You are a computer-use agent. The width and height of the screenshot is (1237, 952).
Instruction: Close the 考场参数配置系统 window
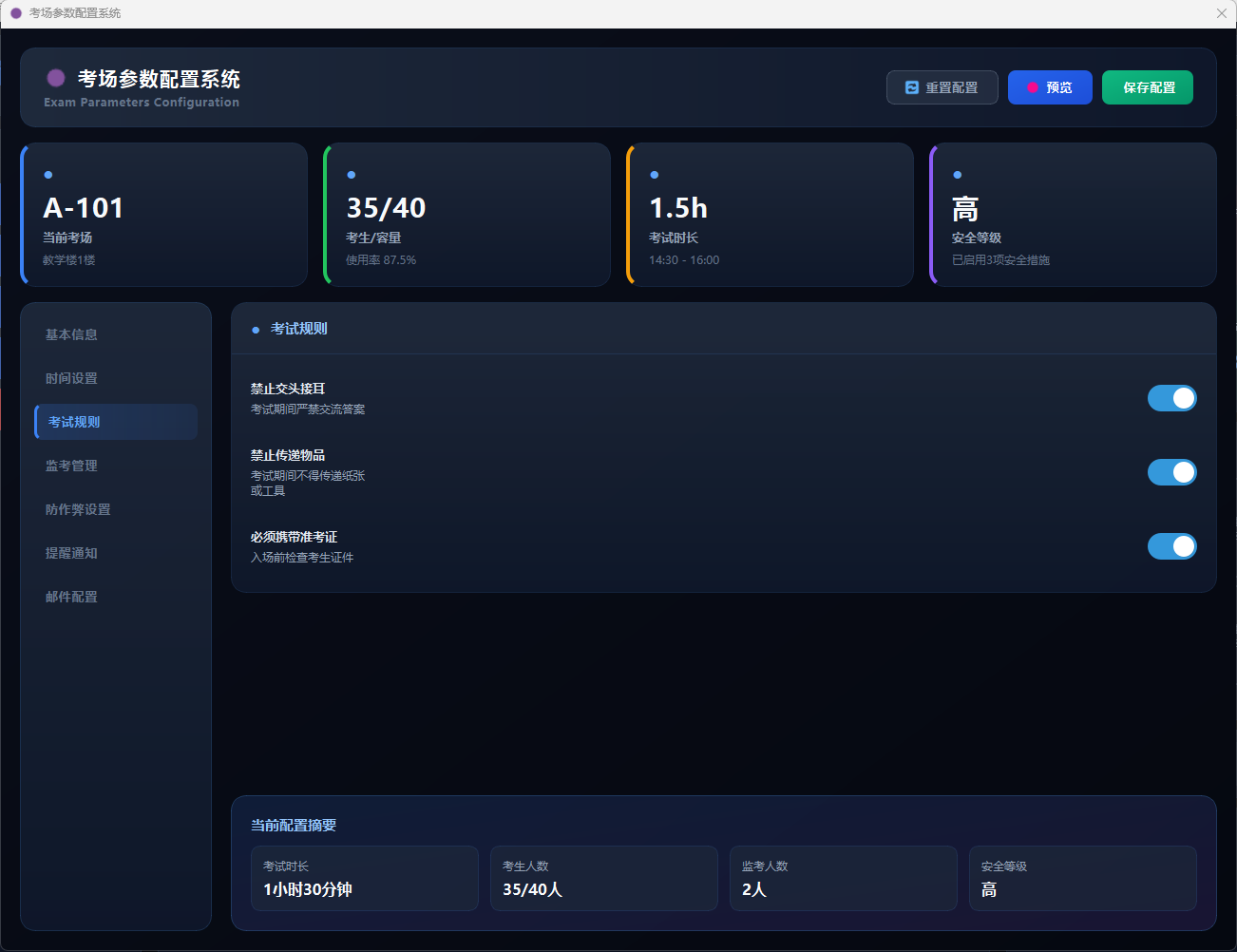pos(1222,13)
